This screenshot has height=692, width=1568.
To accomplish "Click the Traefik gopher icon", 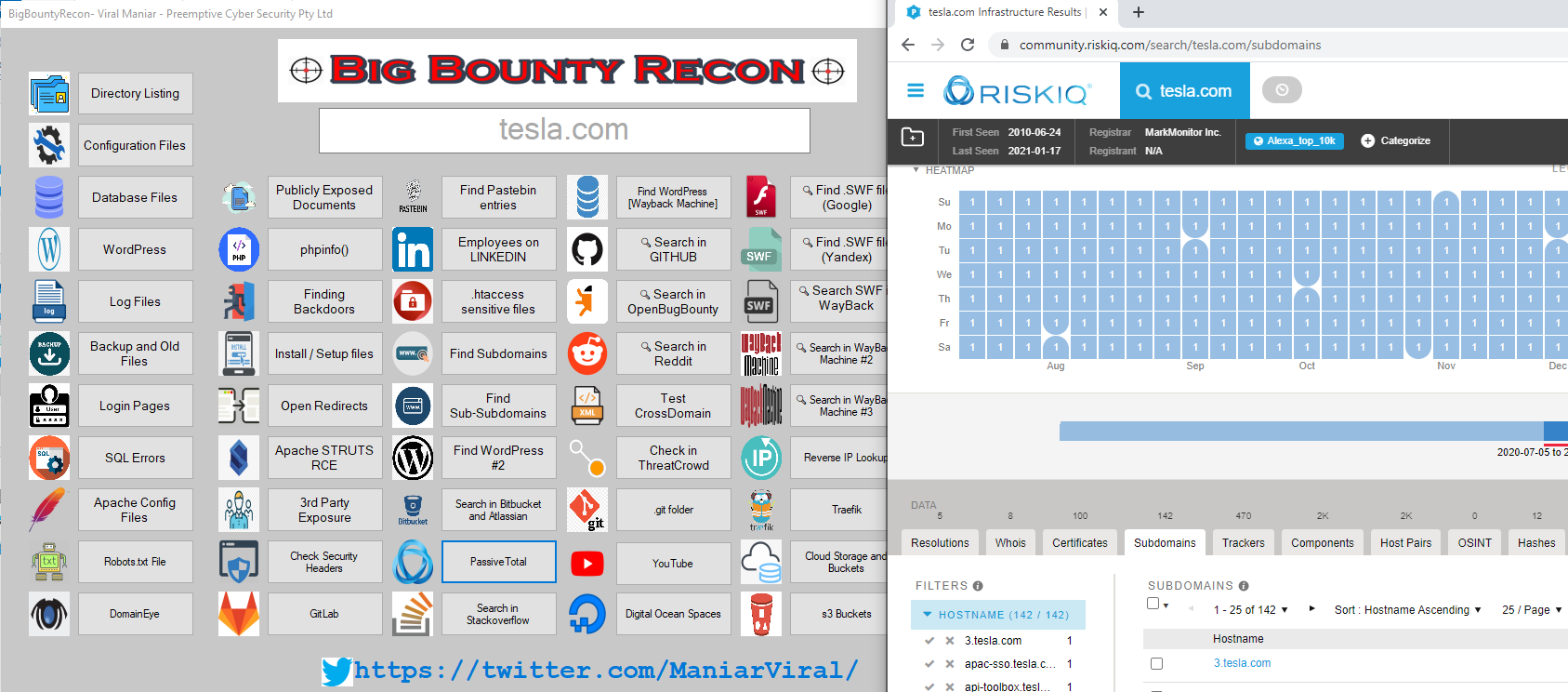I will pos(761,510).
